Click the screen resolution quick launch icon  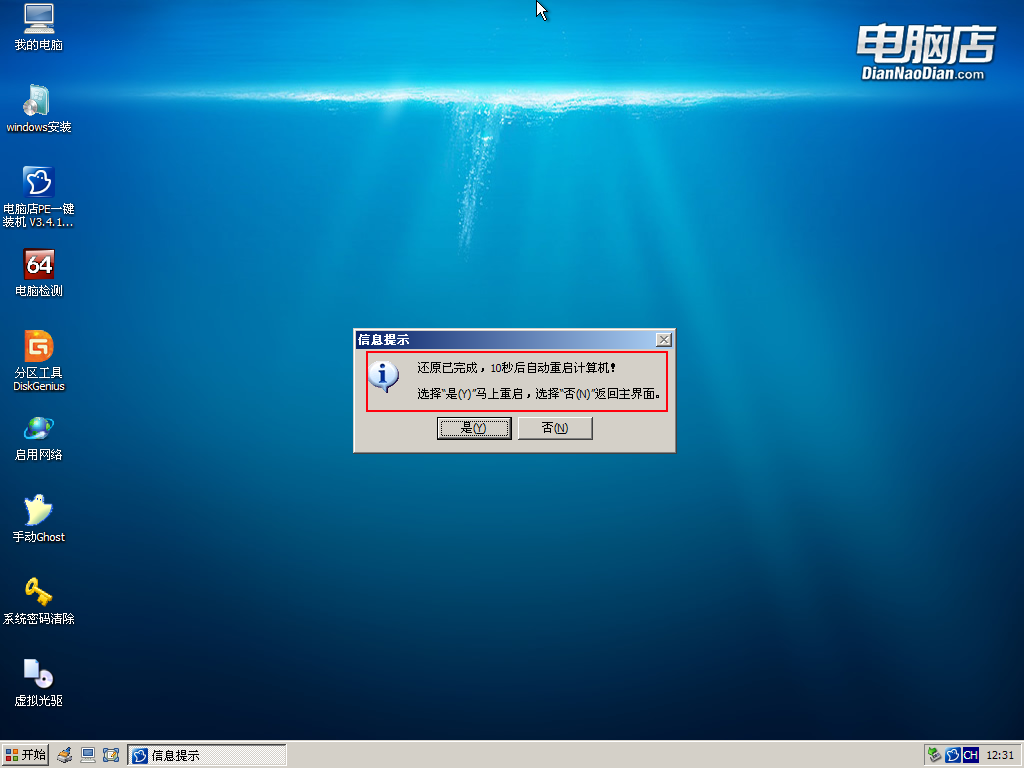(111, 755)
